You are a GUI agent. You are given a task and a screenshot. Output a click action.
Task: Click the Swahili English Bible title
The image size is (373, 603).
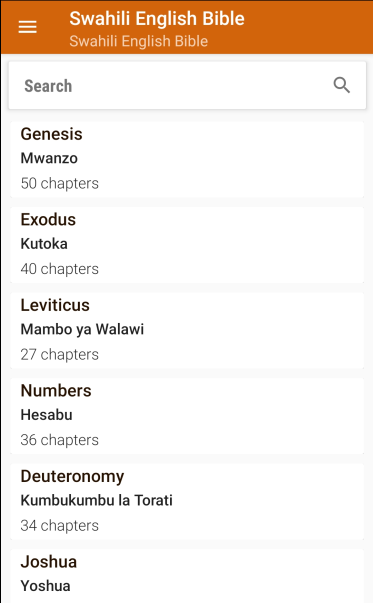pyautogui.click(x=157, y=18)
